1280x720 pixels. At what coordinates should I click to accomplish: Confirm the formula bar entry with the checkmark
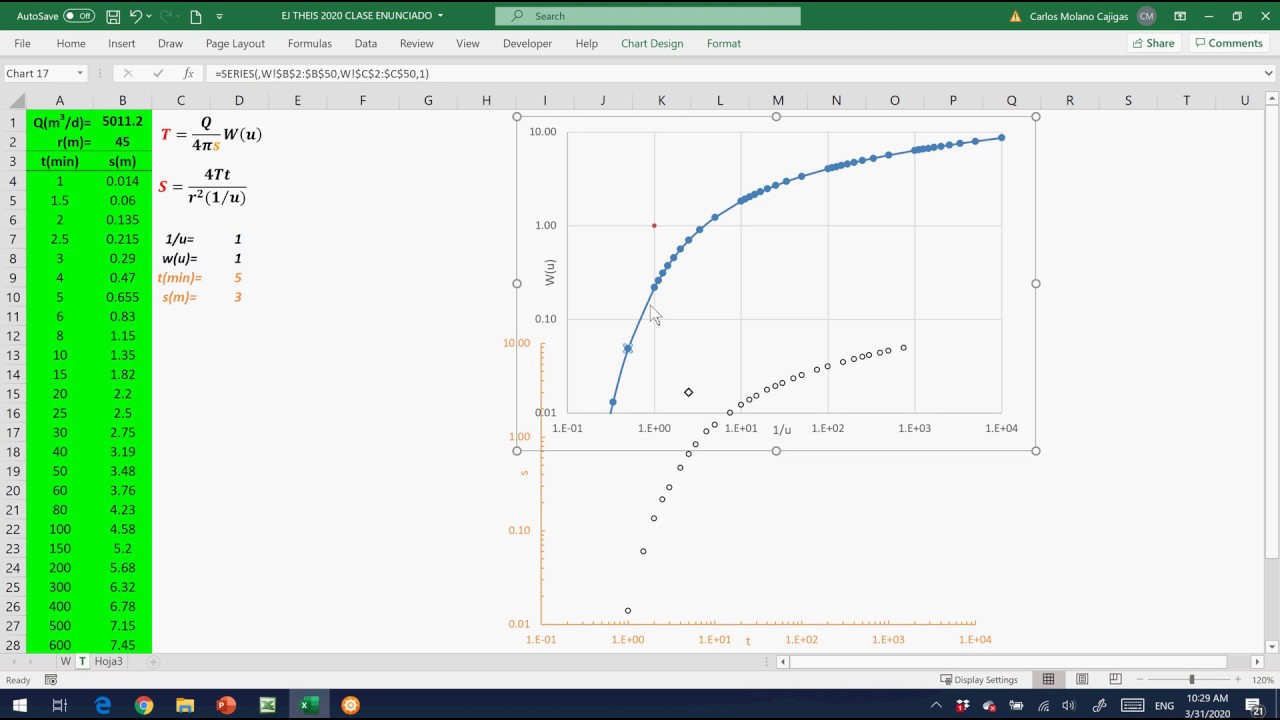click(158, 73)
